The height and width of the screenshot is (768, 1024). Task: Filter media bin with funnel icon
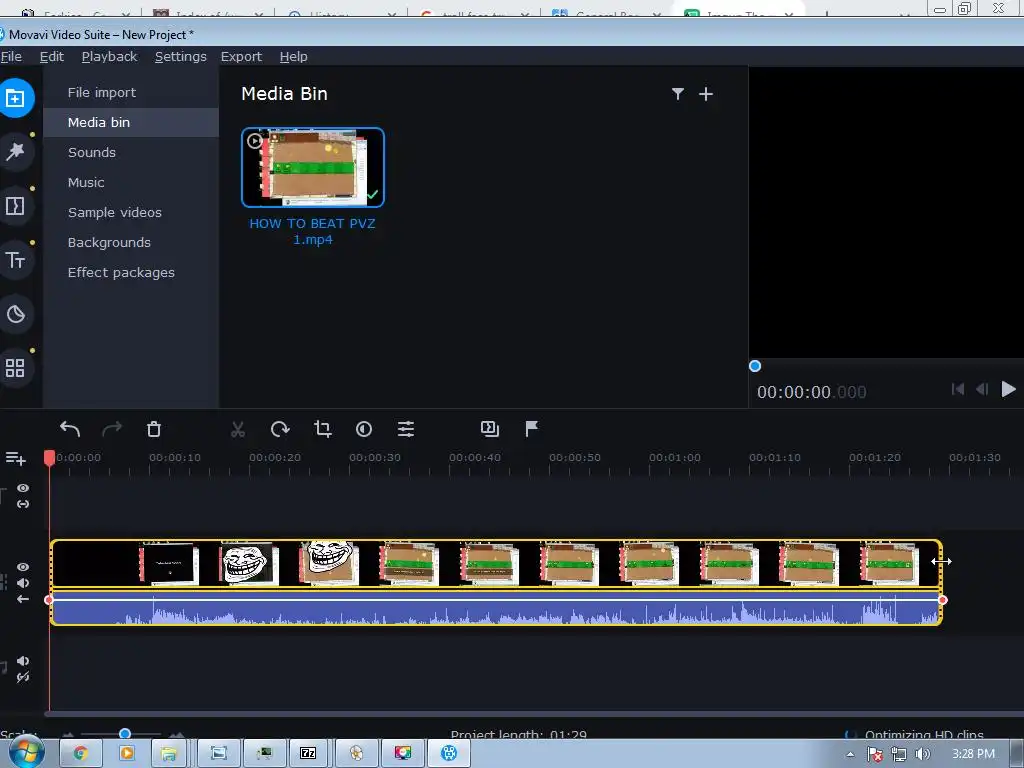[x=678, y=94]
